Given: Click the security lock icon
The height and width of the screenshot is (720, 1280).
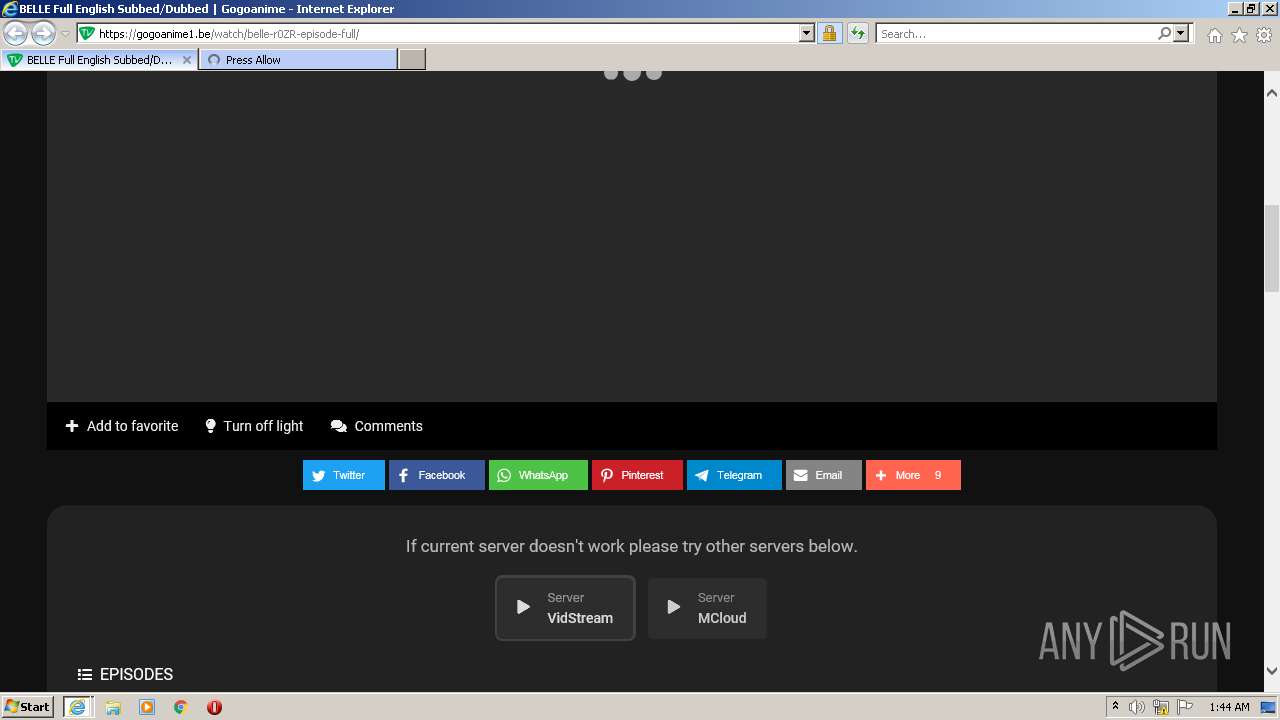Looking at the screenshot, I should pyautogui.click(x=829, y=34).
